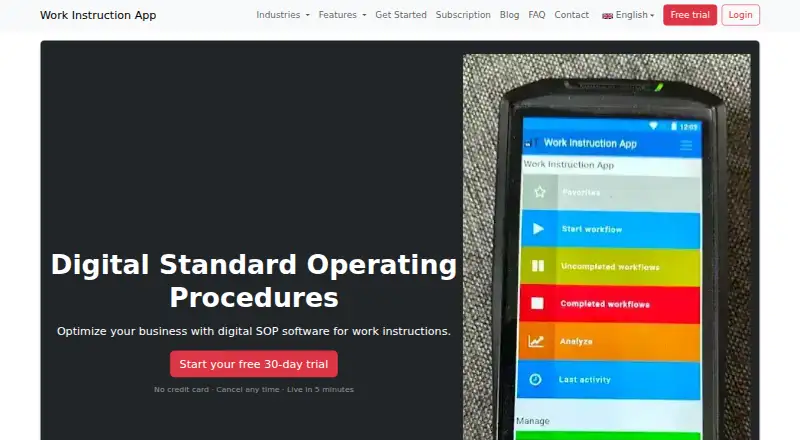
Task: Open the Subscription page
Action: [463, 15]
